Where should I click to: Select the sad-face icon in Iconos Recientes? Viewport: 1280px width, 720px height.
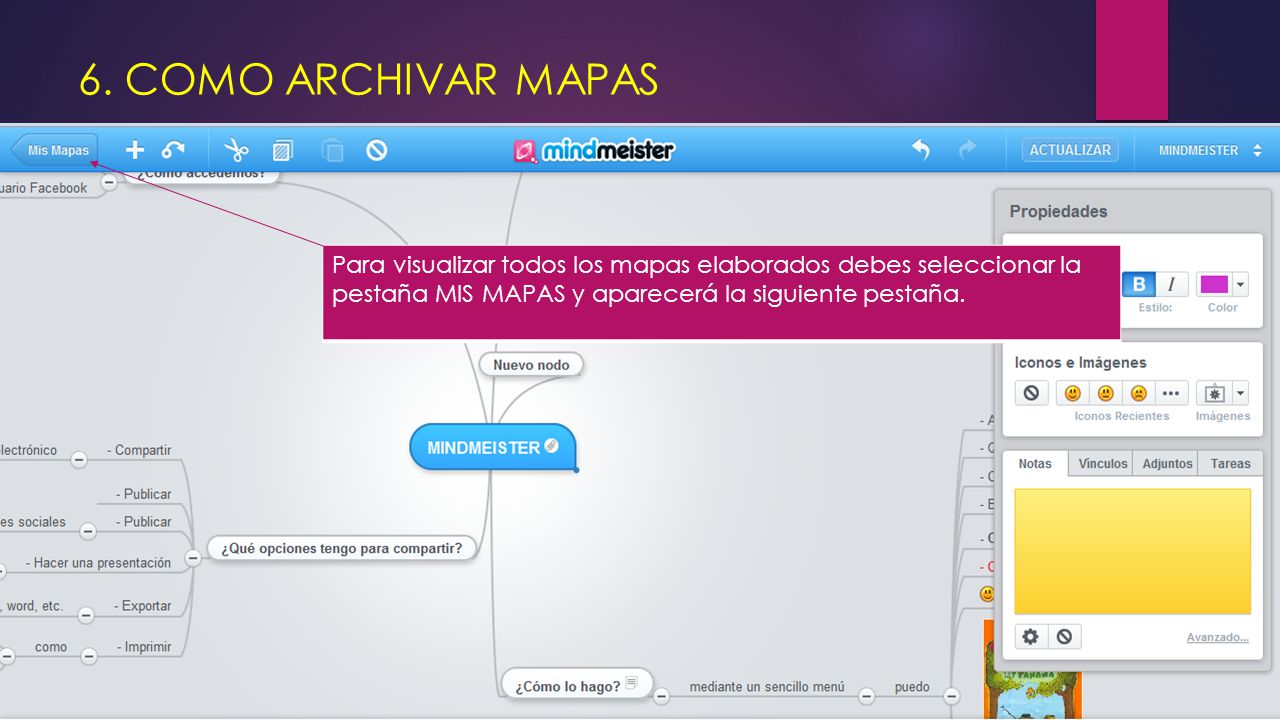click(1139, 393)
